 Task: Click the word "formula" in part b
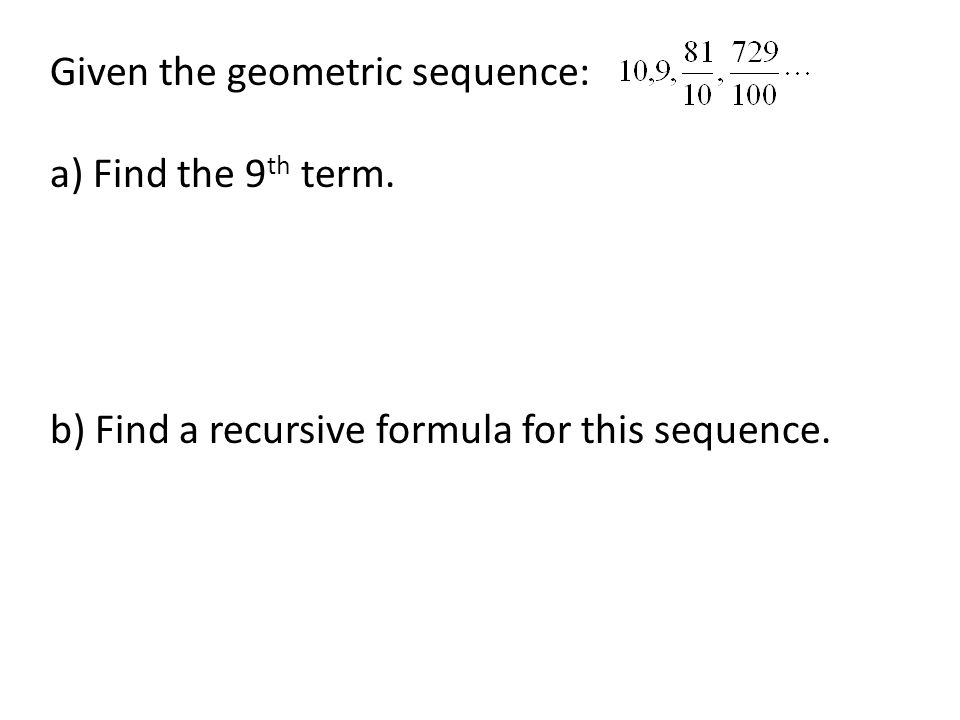(443, 429)
